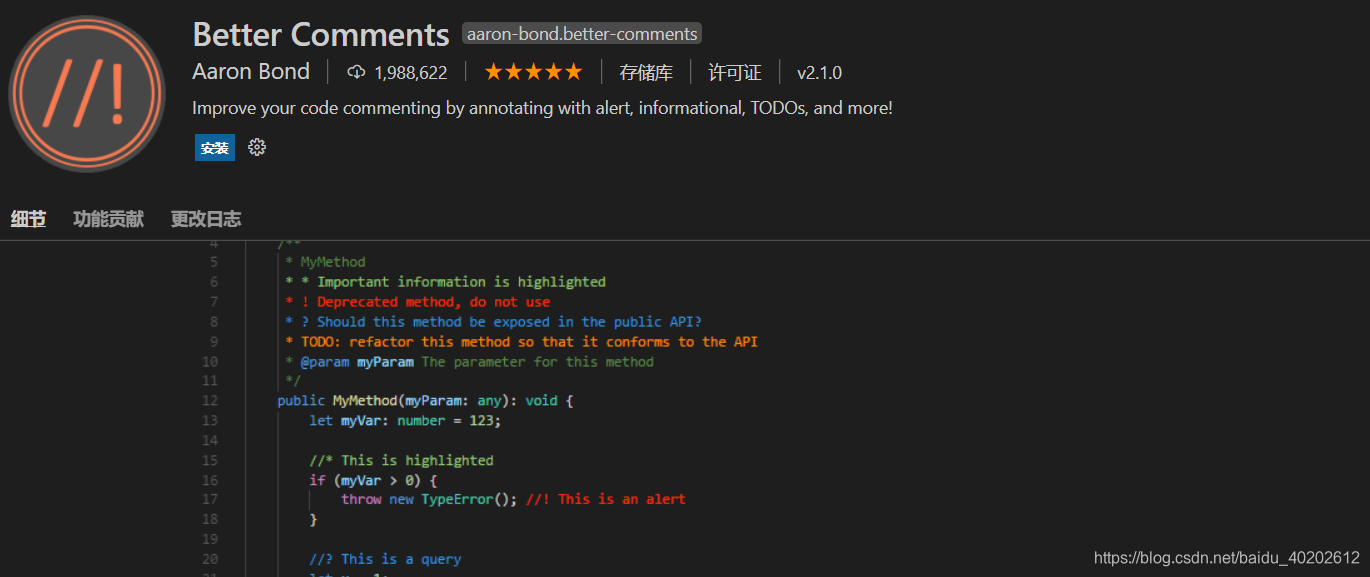Click the '//* This is highlighted' comment
Viewport: 1370px width, 577px height.
401,461
